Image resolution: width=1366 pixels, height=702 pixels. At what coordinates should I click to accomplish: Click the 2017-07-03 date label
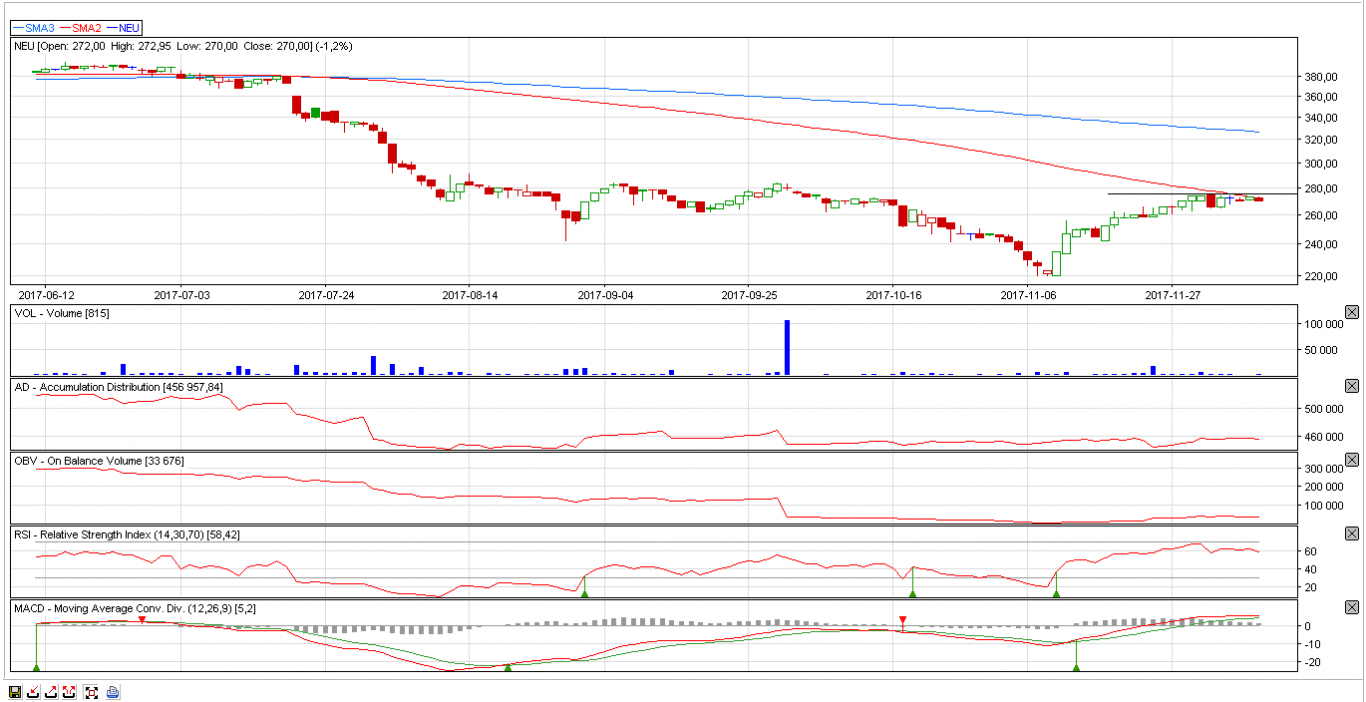tap(182, 295)
